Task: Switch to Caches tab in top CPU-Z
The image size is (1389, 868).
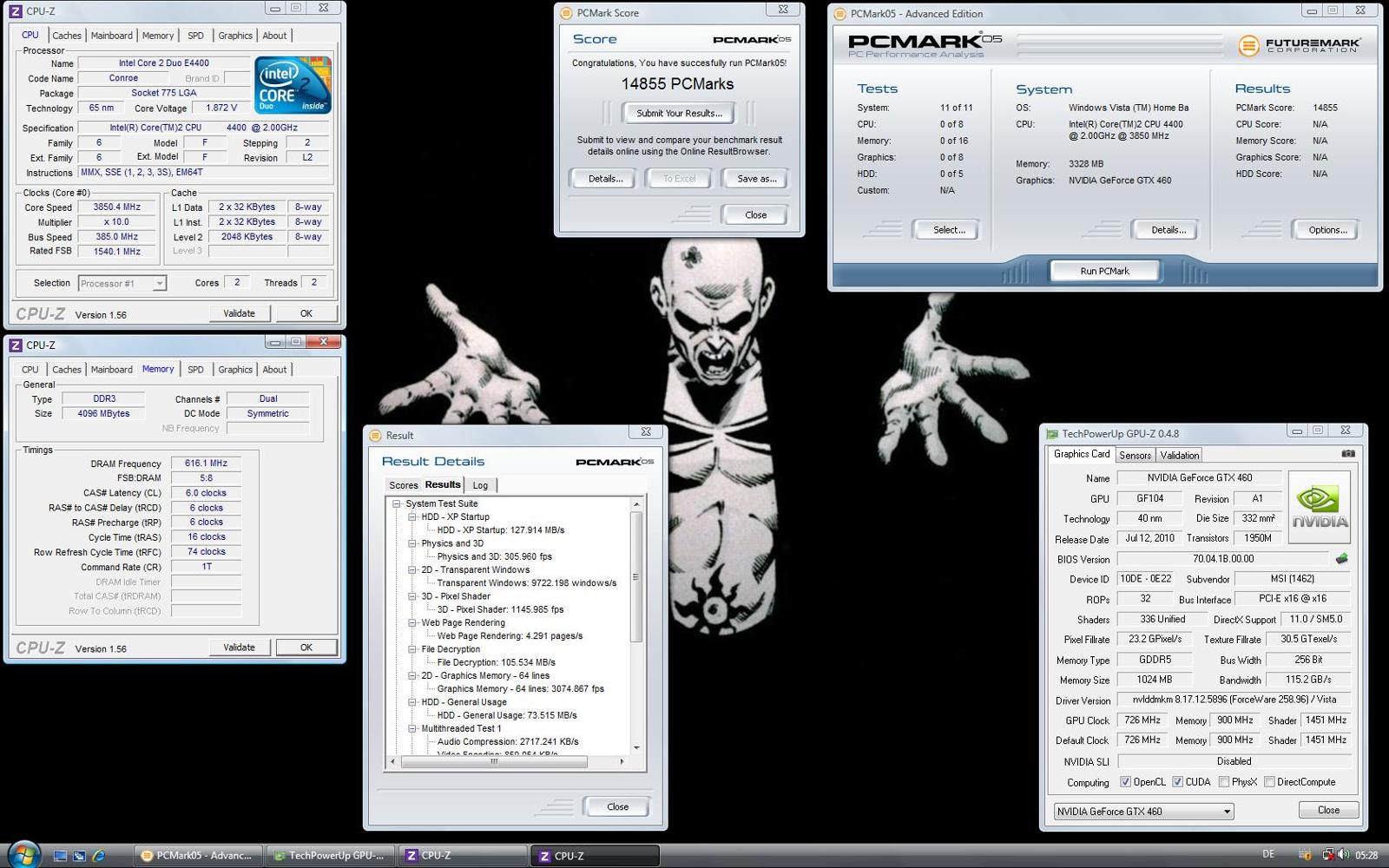Action: pos(66,36)
